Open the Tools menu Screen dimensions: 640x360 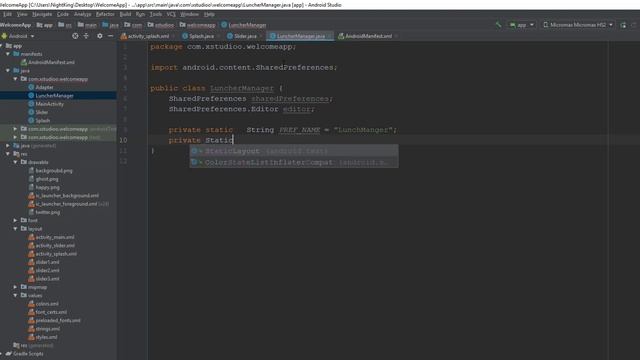[x=156, y=14]
